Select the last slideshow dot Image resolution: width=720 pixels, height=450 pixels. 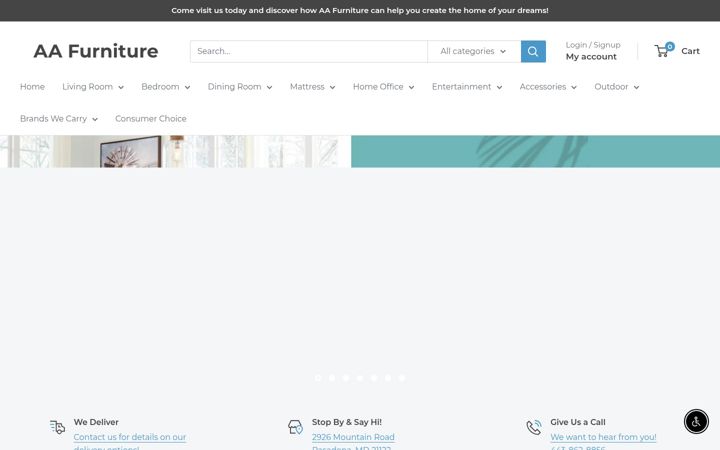402,378
